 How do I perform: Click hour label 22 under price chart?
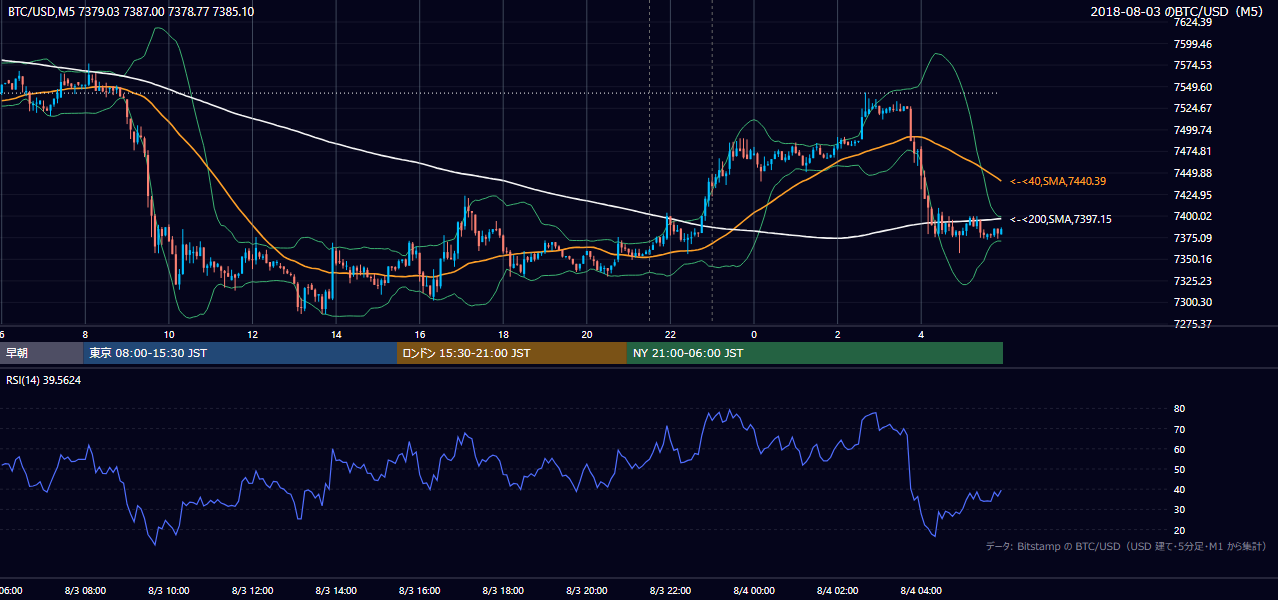click(x=670, y=334)
